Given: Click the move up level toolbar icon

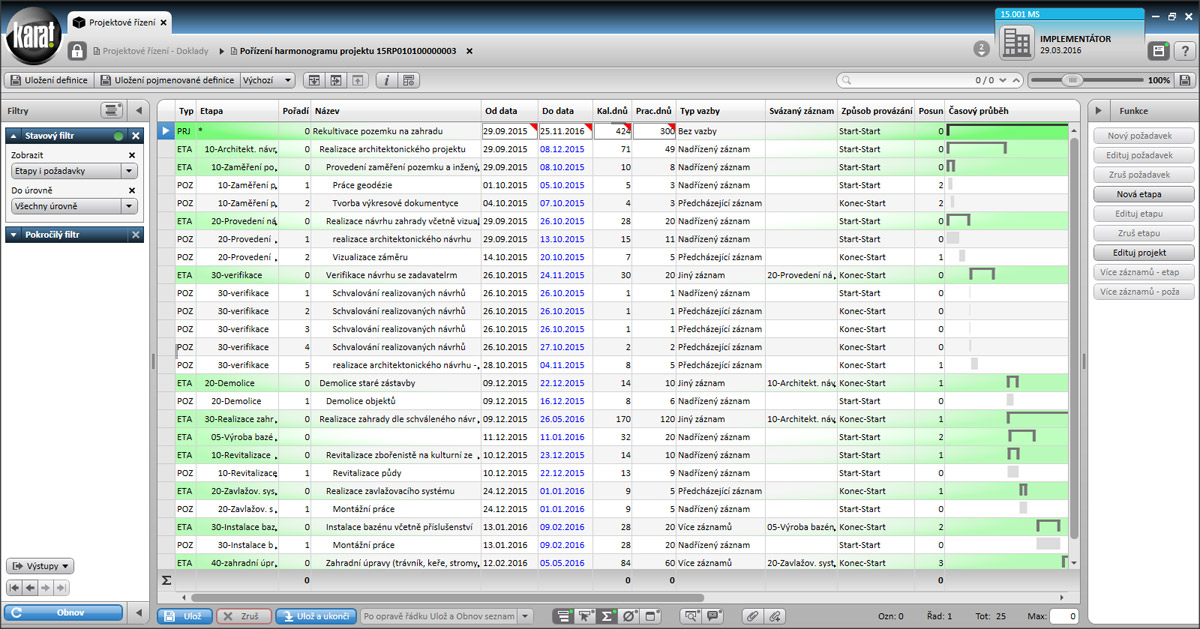Looking at the screenshot, I should 358,80.
